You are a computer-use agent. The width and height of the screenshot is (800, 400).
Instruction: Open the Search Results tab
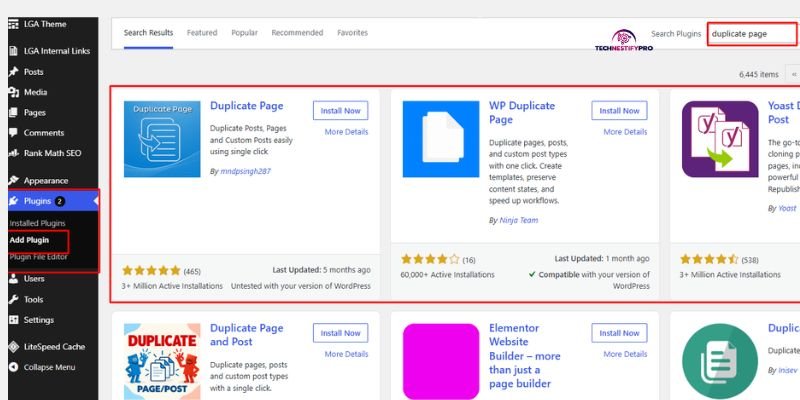(148, 33)
